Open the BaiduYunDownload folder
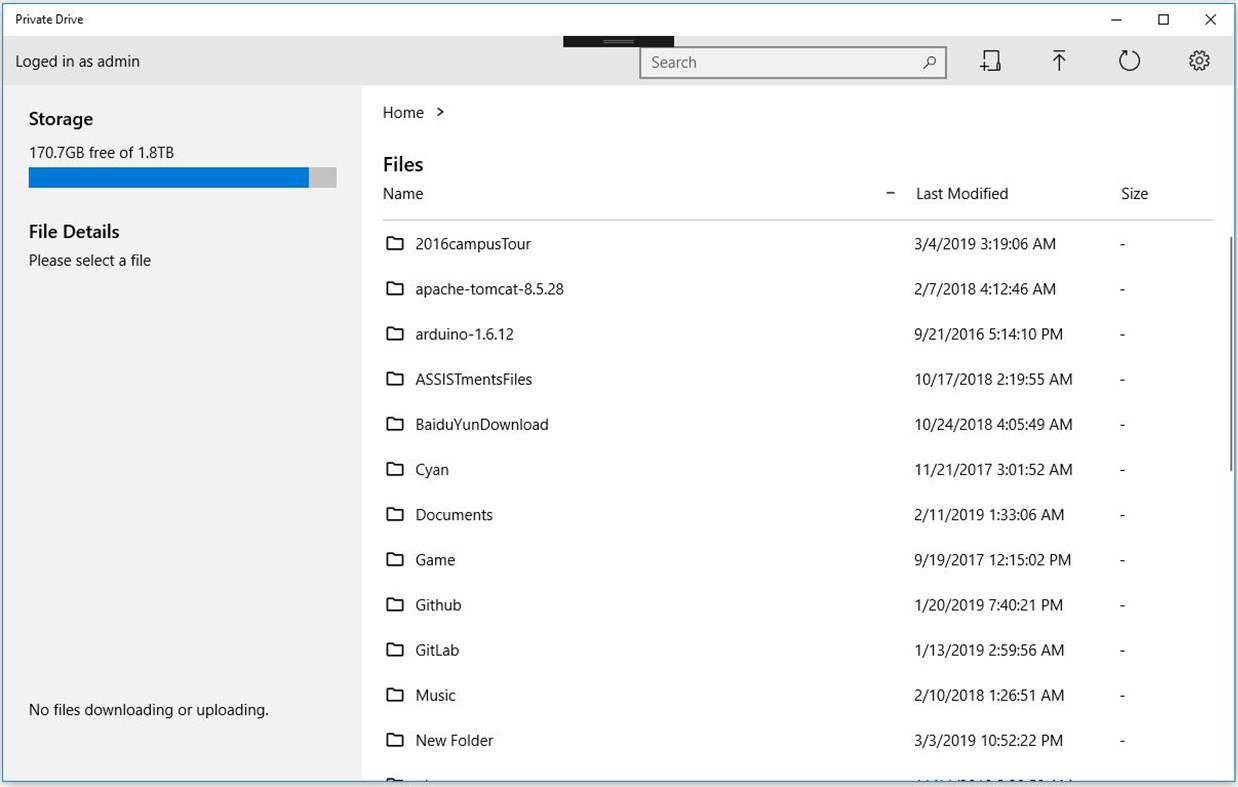 tap(481, 424)
